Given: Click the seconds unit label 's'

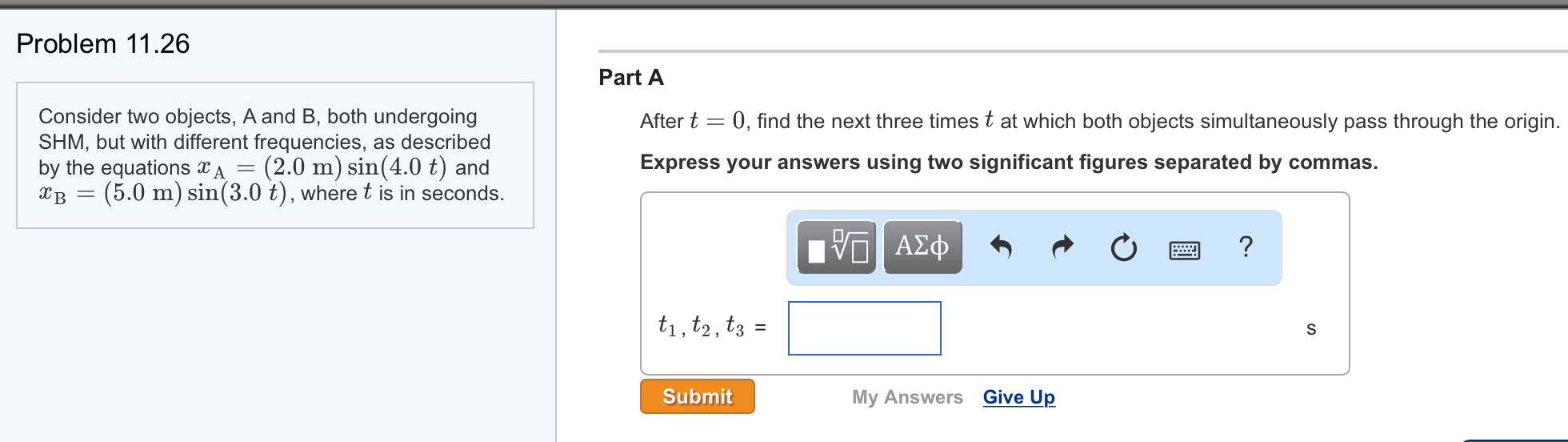Looking at the screenshot, I should coord(1311,328).
